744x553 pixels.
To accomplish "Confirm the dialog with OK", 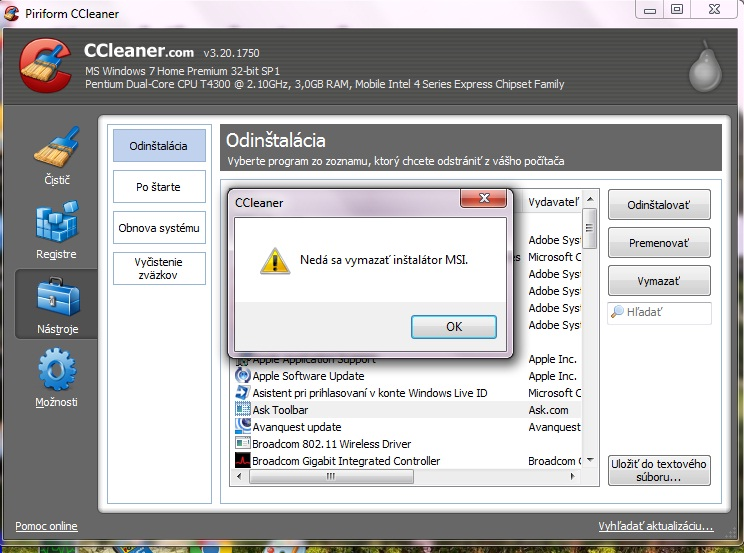I will 454,327.
